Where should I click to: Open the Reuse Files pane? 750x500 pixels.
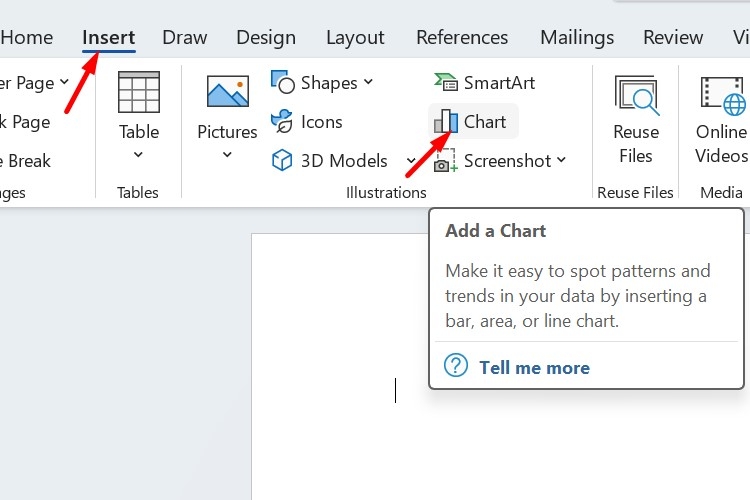(x=636, y=120)
